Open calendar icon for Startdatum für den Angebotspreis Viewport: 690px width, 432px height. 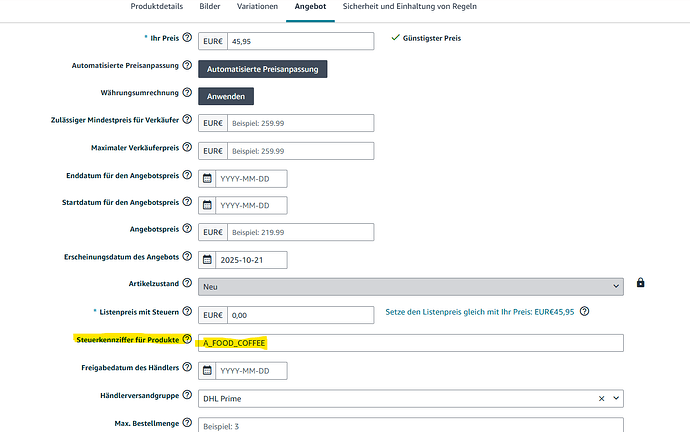207,205
